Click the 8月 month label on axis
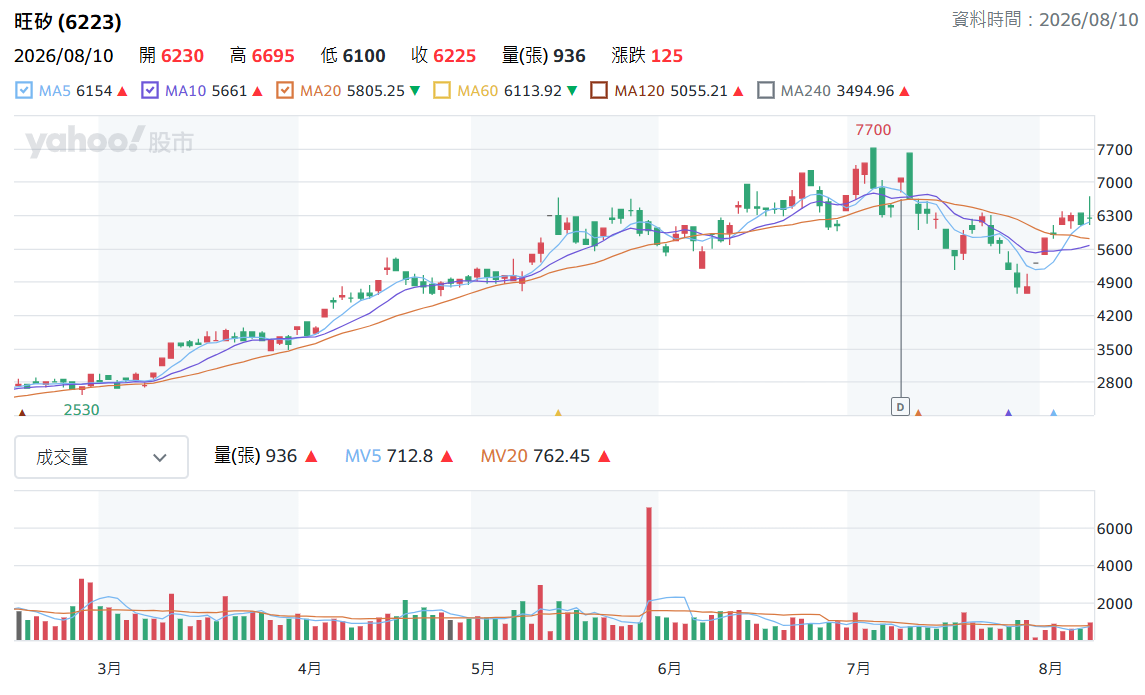Image resolution: width=1145 pixels, height=695 pixels. pyautogui.click(x=1051, y=668)
